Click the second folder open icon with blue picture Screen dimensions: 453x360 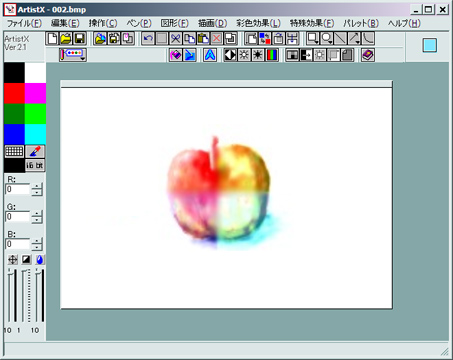[100, 39]
